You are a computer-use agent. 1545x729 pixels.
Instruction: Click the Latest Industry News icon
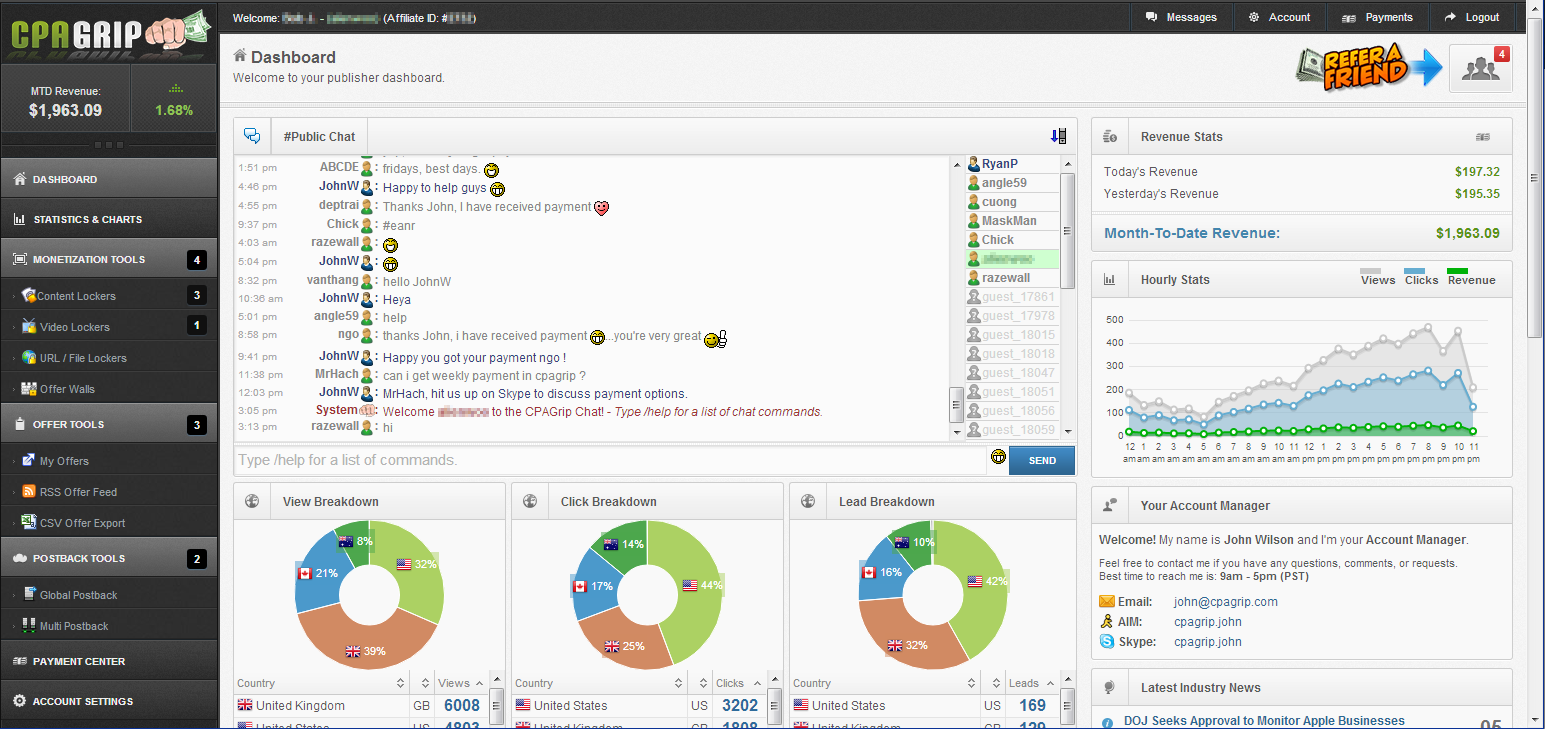point(1110,688)
